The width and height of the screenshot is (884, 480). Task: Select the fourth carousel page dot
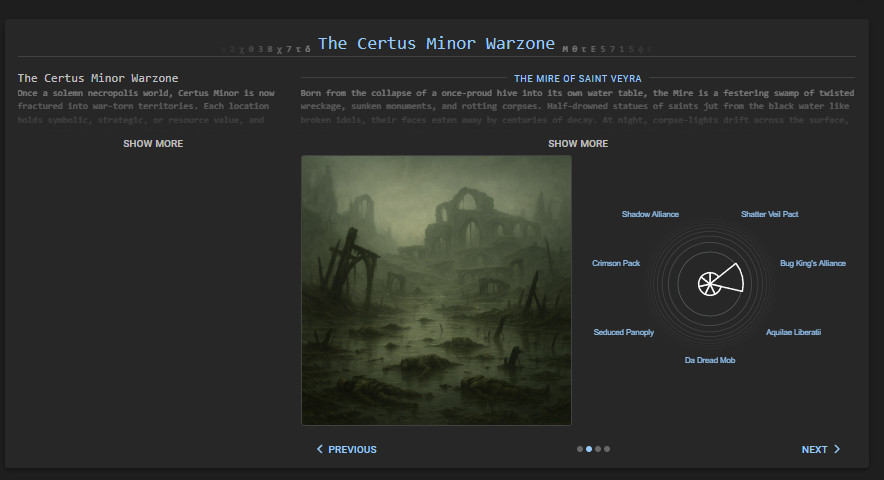click(607, 449)
